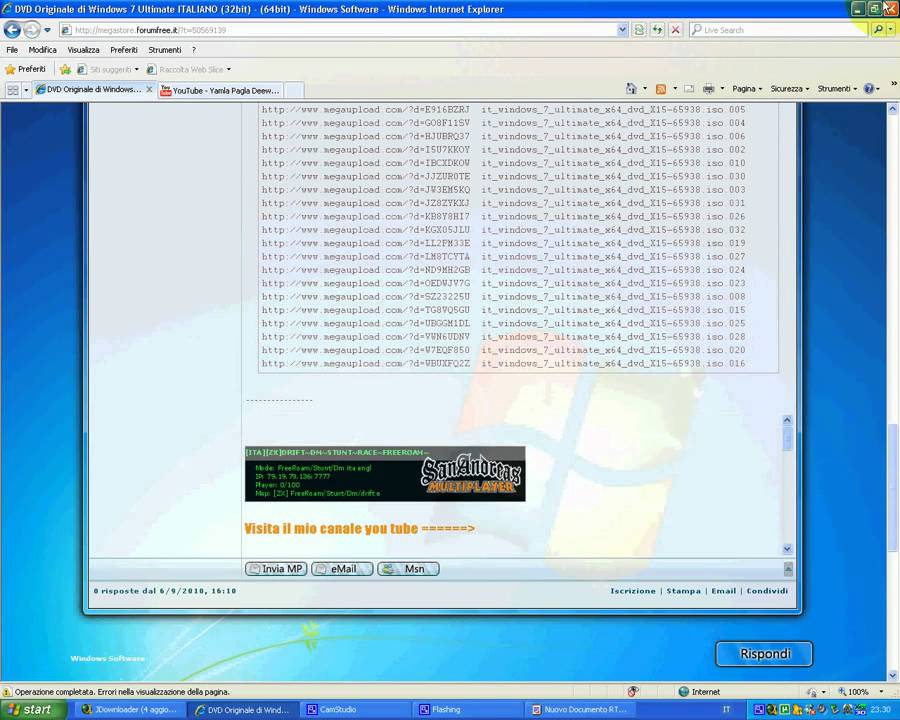Open the Strumenti menu in menu bar
Viewport: 900px width, 720px height.
point(165,50)
